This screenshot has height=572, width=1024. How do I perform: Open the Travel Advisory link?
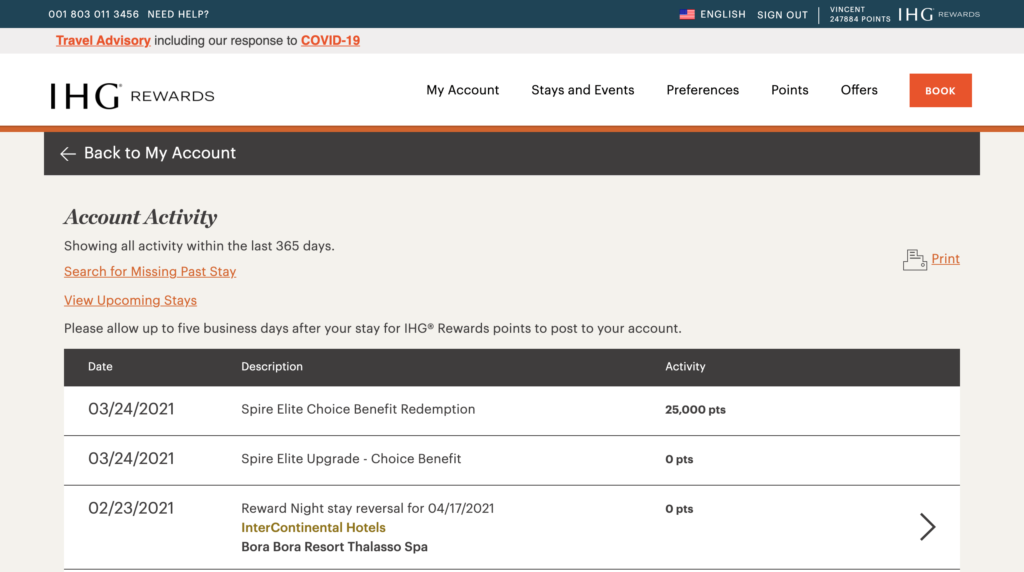pyautogui.click(x=103, y=40)
